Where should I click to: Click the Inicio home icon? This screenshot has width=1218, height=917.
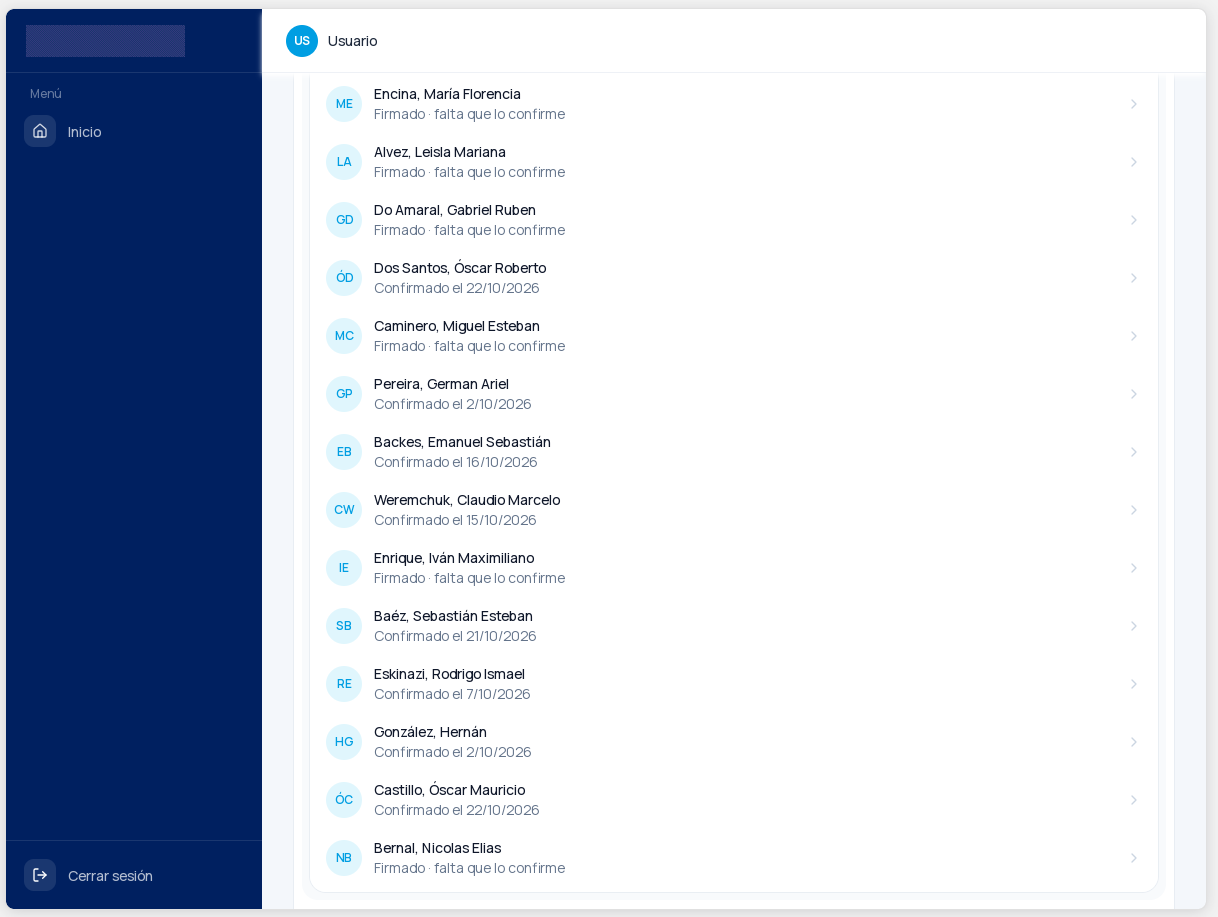[x=40, y=131]
